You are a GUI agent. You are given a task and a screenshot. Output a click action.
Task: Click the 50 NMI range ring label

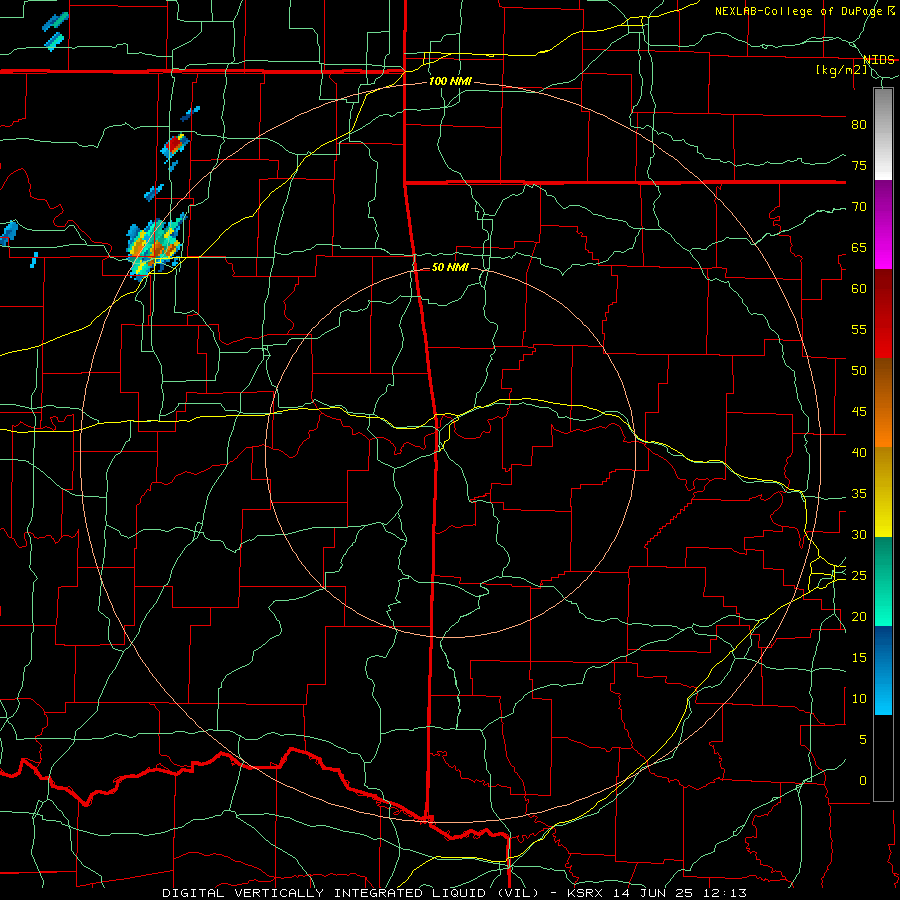pyautogui.click(x=450, y=267)
